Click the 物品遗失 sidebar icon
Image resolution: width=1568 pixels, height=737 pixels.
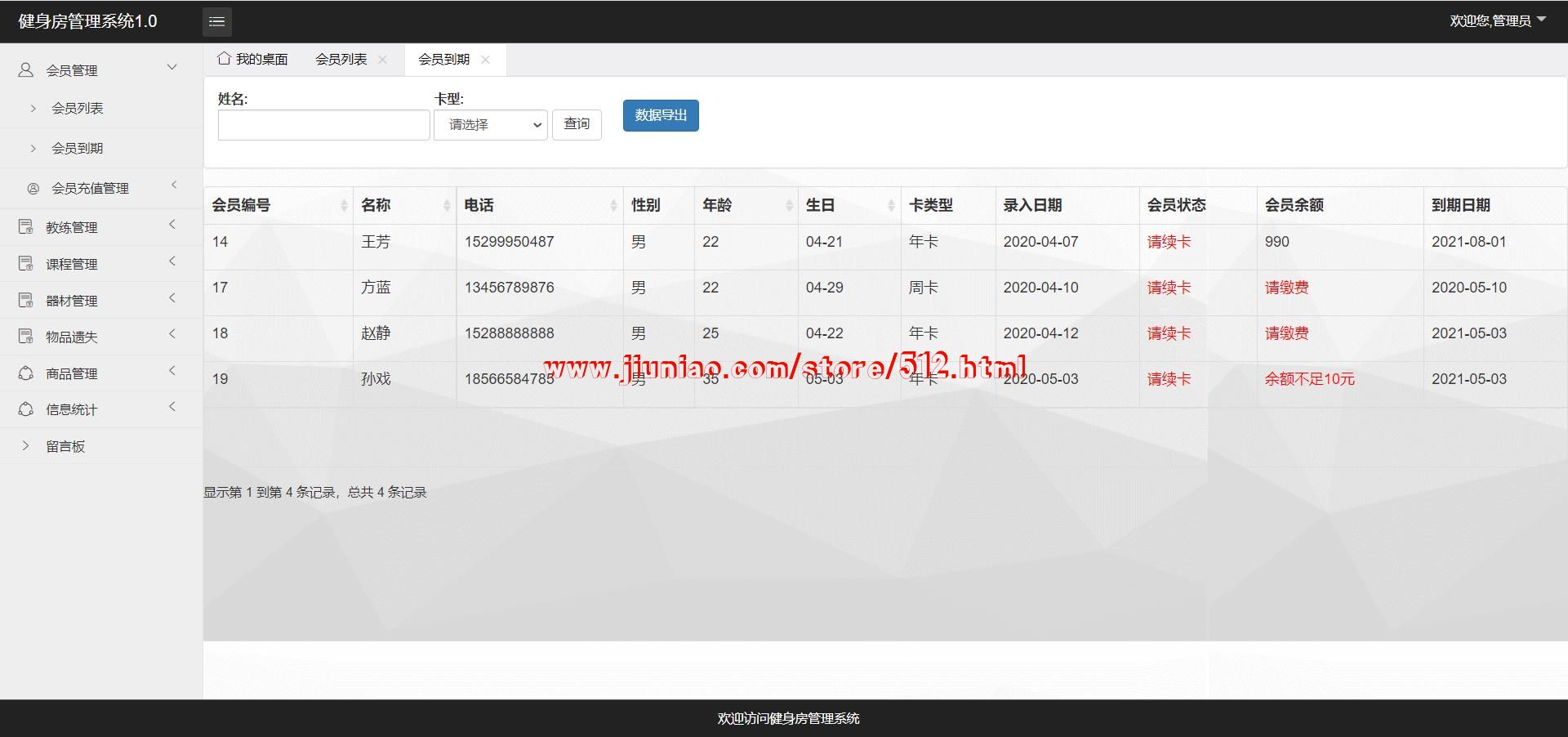[x=26, y=337]
